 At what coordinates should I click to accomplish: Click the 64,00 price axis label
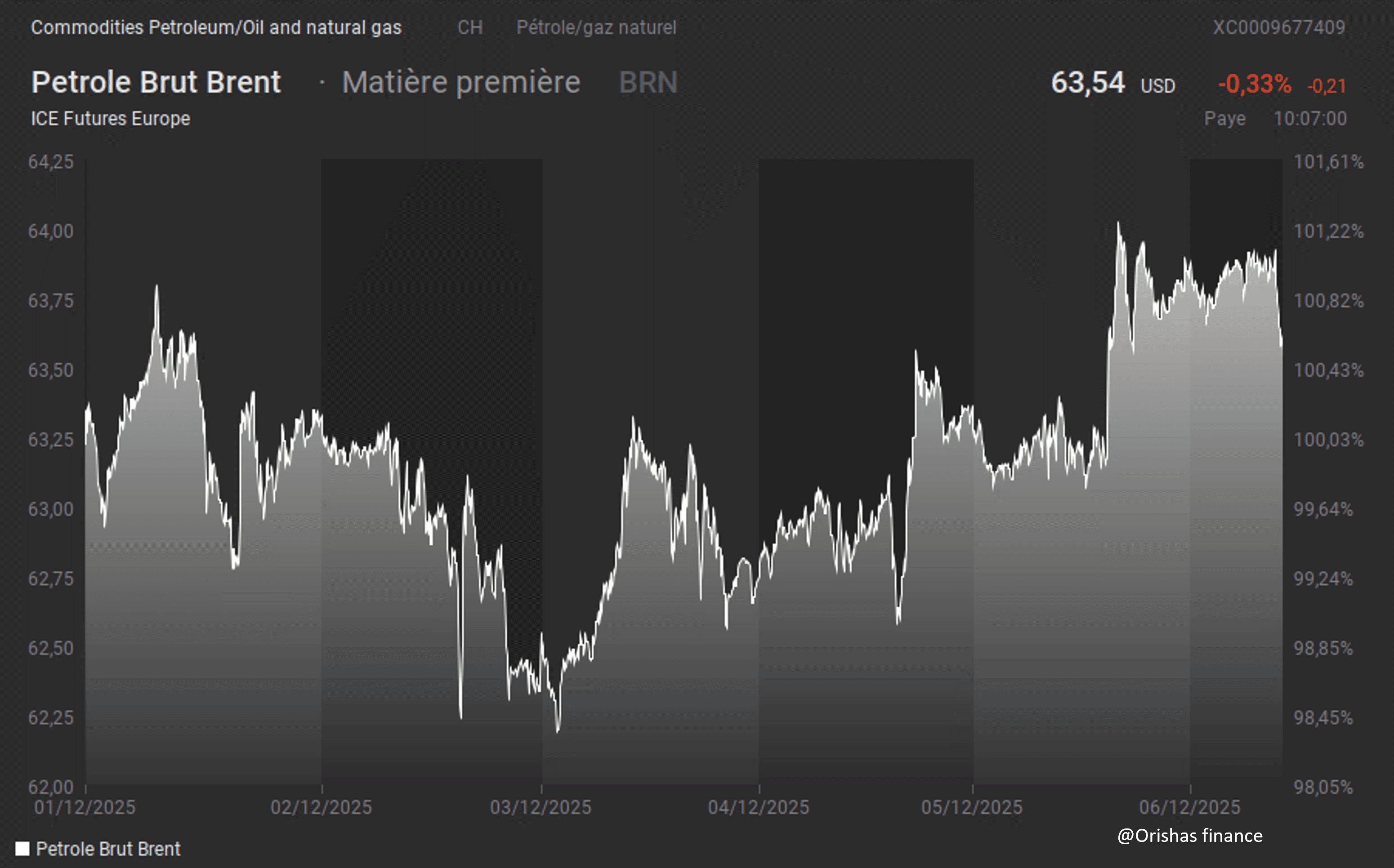tap(51, 231)
